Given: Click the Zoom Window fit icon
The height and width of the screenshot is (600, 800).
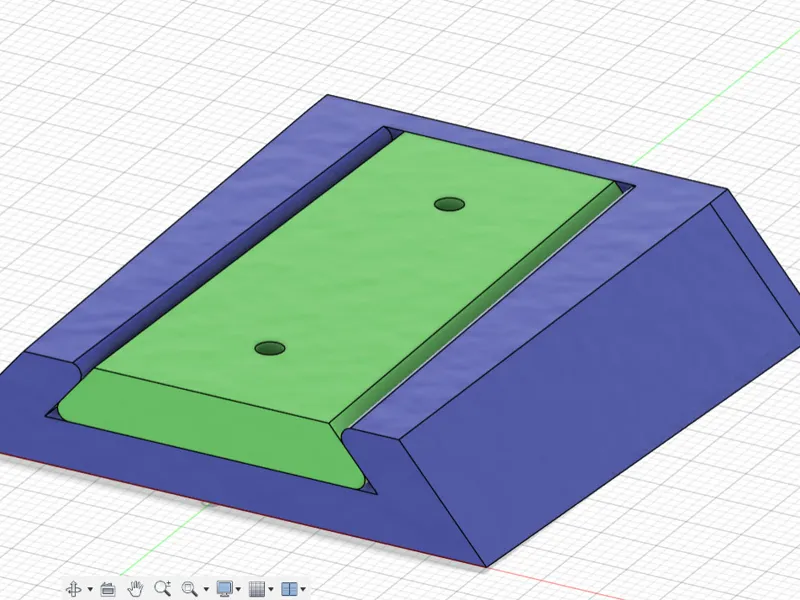Looking at the screenshot, I should pos(190,589).
